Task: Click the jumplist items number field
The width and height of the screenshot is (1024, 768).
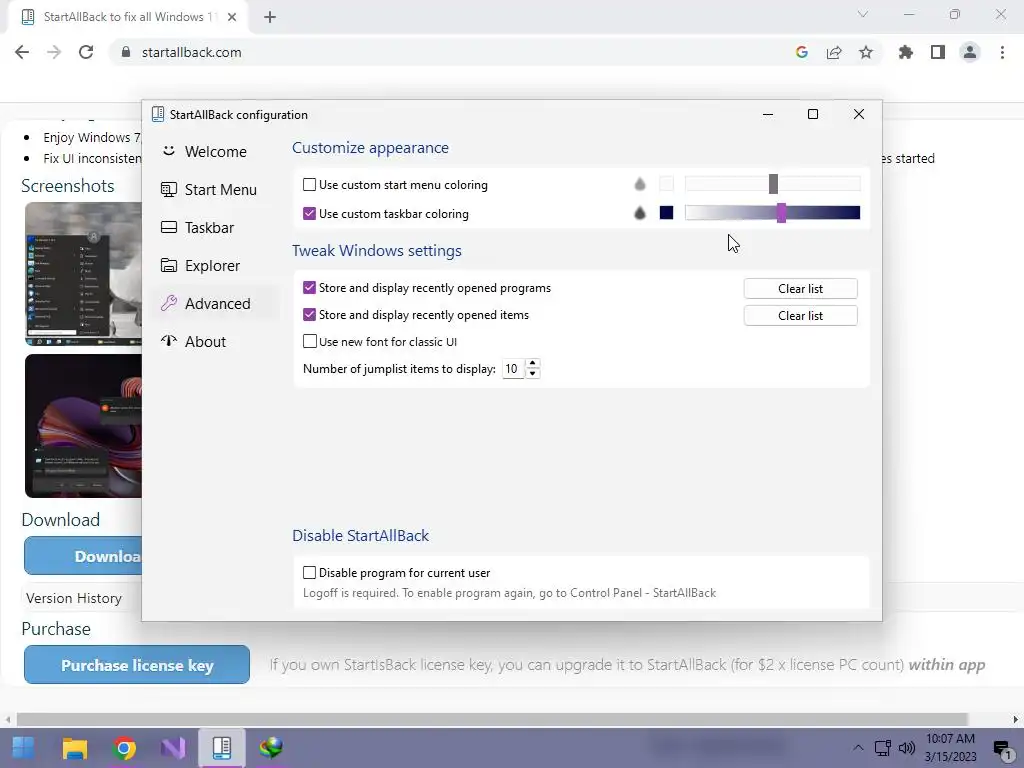Action: coord(513,369)
